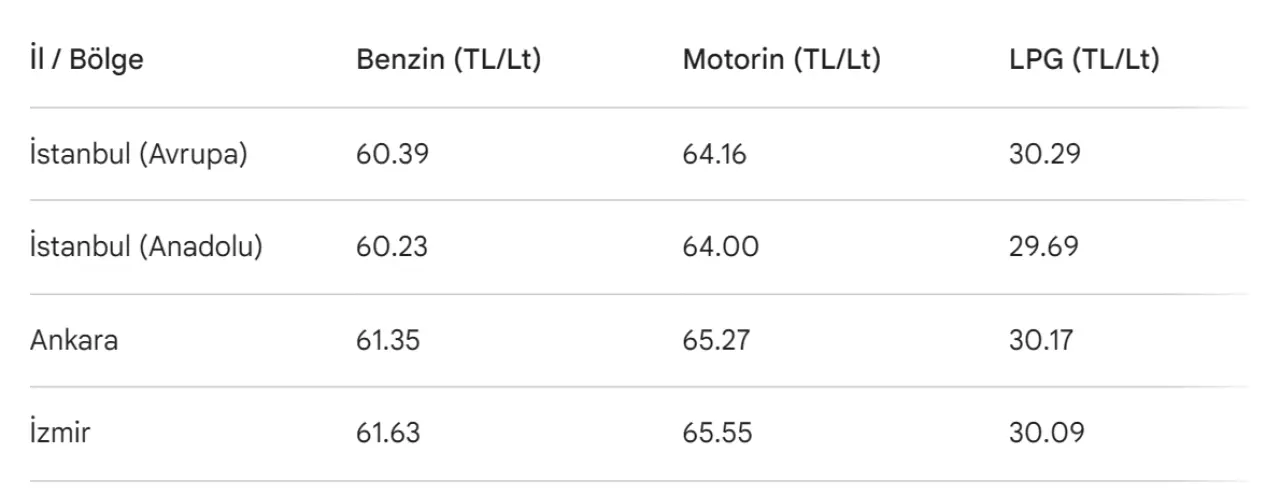Select İzmir LPG price 30.09
The width and height of the screenshot is (1280, 495).
point(1046,433)
